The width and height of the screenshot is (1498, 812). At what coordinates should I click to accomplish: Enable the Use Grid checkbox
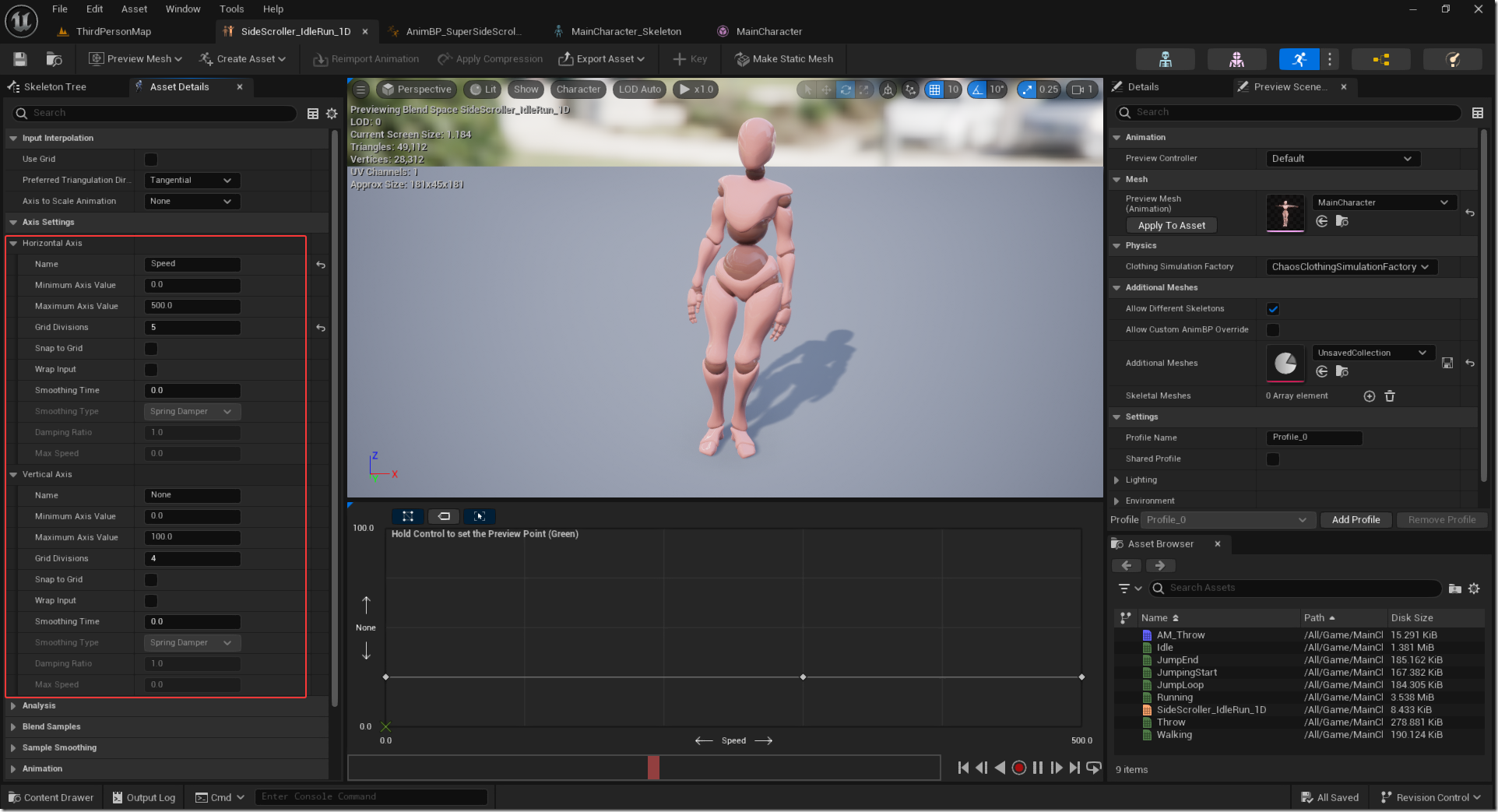(151, 160)
